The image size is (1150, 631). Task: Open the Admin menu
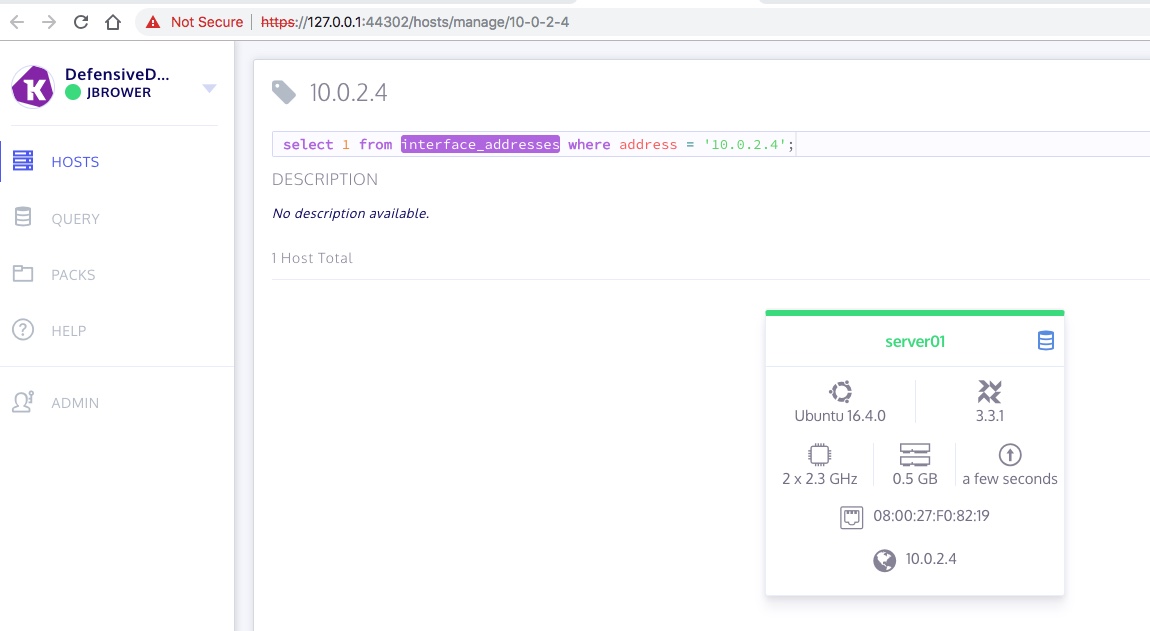tap(75, 403)
